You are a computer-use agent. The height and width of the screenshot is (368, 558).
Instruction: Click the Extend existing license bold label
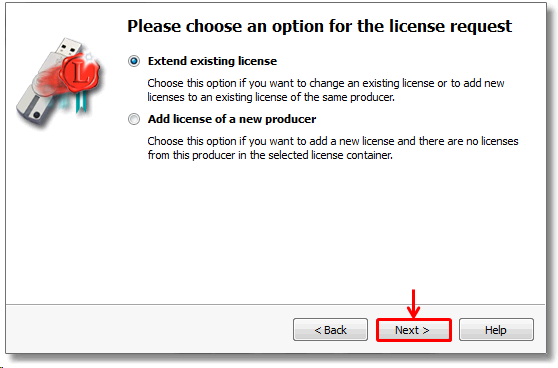[212, 61]
